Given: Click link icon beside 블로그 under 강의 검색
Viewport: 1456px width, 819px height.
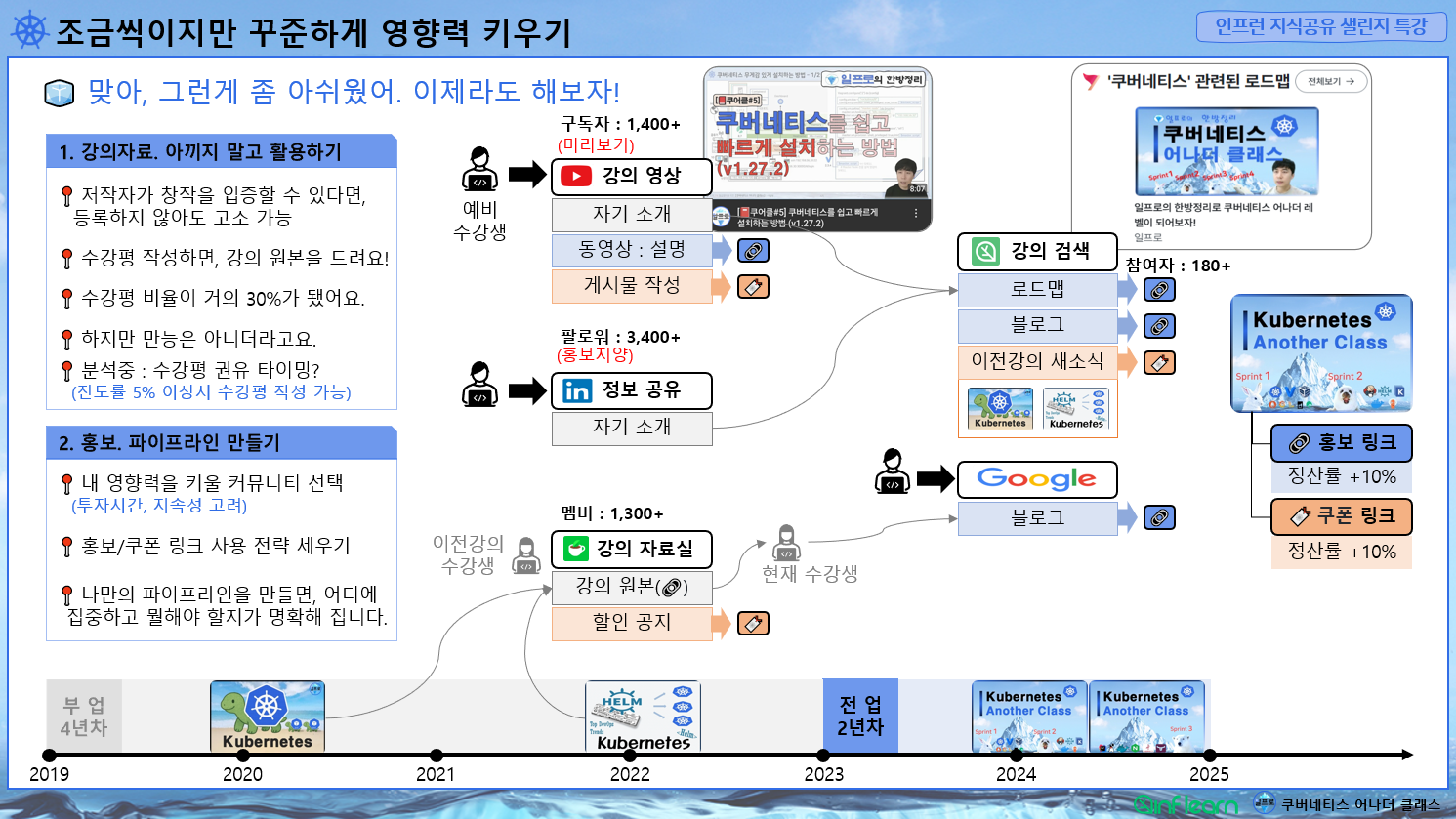Looking at the screenshot, I should 1159,326.
